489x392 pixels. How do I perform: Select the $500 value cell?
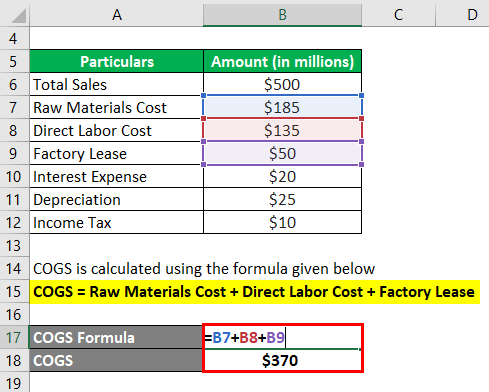click(x=282, y=84)
